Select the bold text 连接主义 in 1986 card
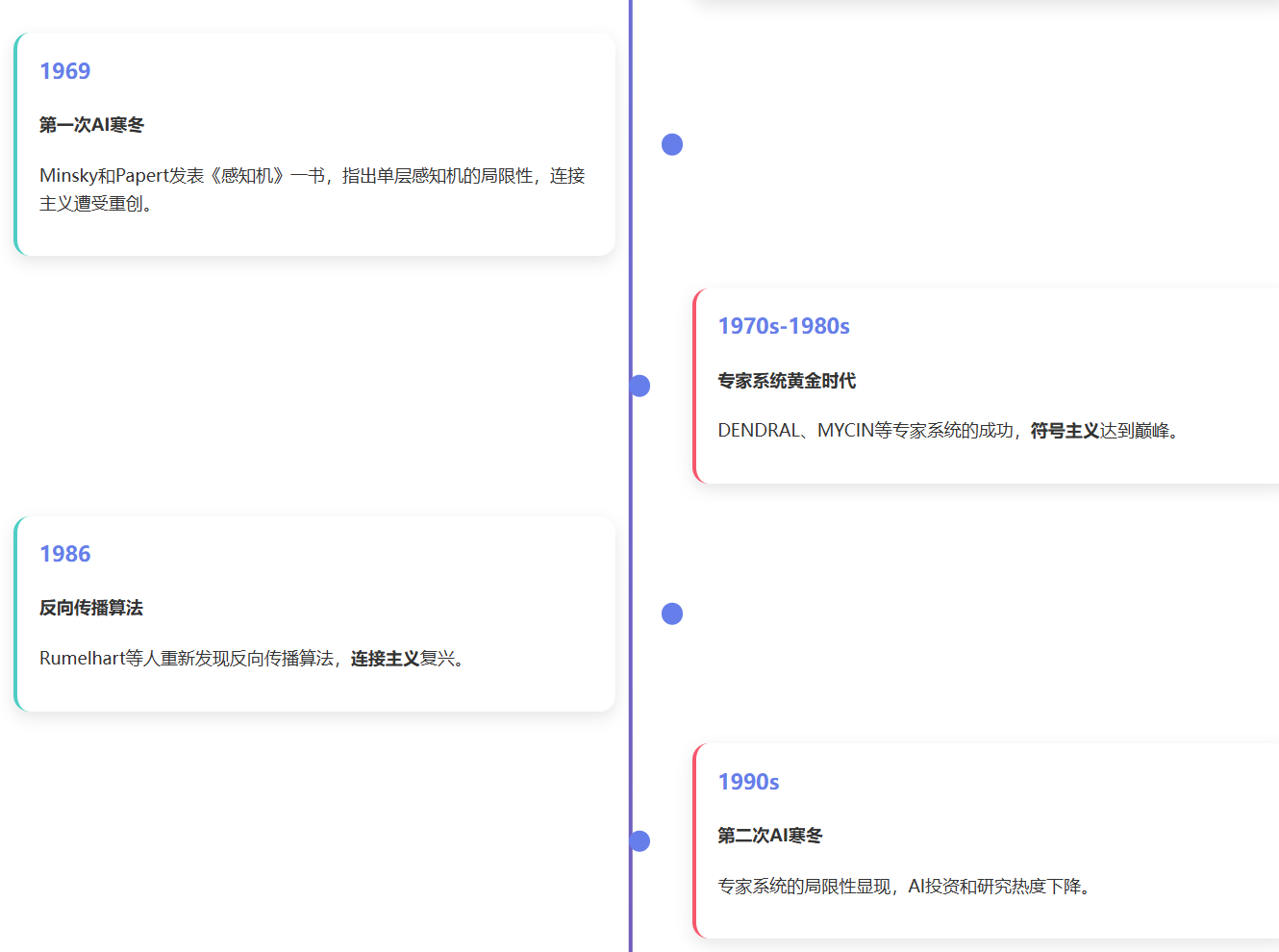The width and height of the screenshot is (1279, 952). tap(385, 658)
